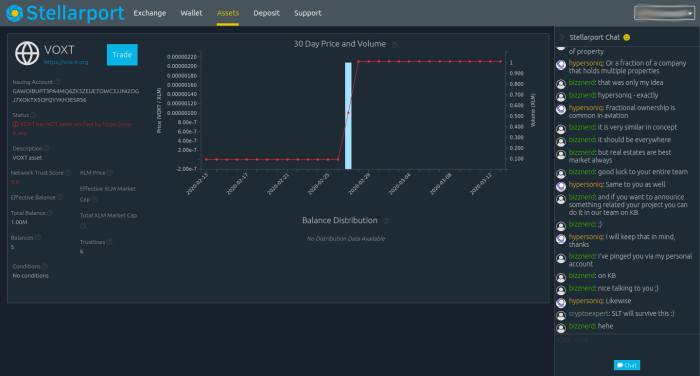Click avatar beside 'good luck to your entire team'
This screenshot has width=700, height=376.
pos(561,174)
